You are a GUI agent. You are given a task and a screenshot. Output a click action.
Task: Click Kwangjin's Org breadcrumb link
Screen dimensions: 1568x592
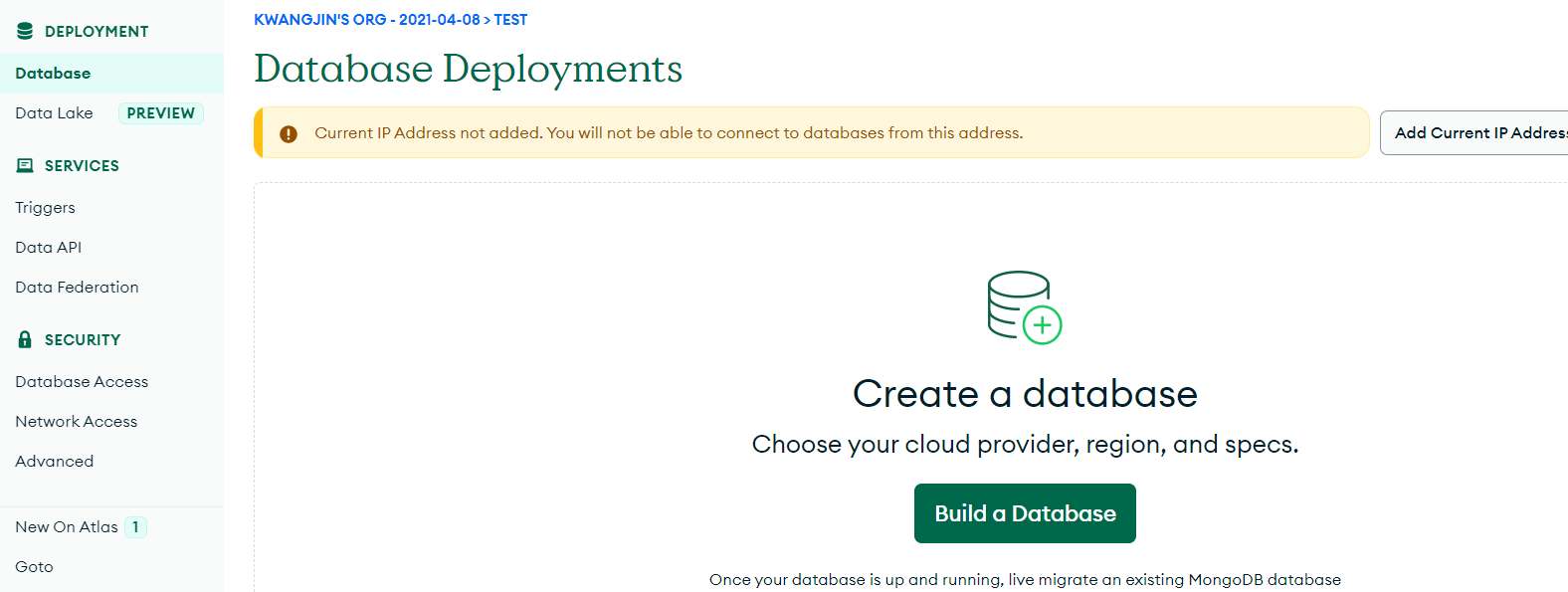coord(367,20)
